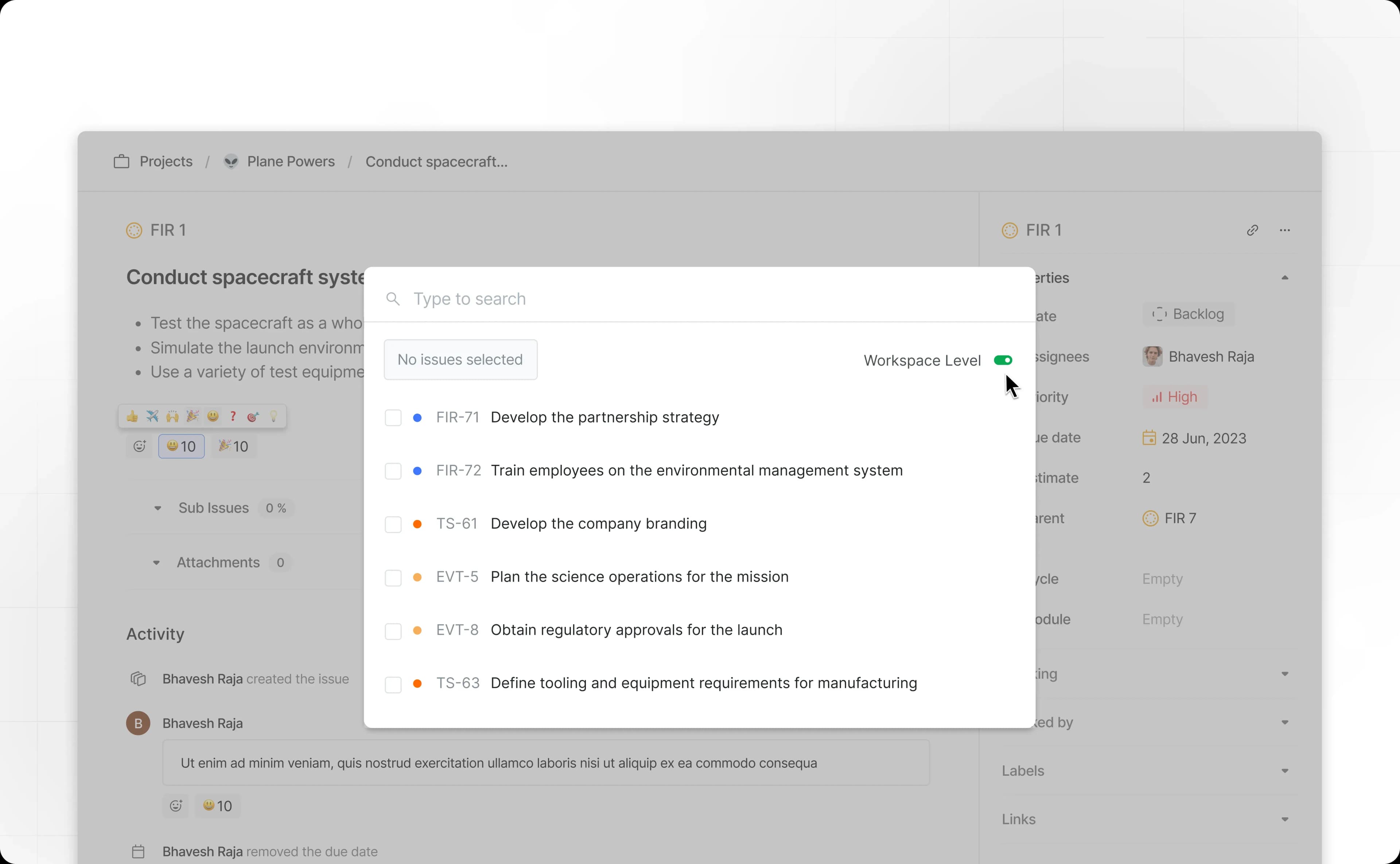
Task: Click the High priority badge
Action: click(x=1175, y=397)
